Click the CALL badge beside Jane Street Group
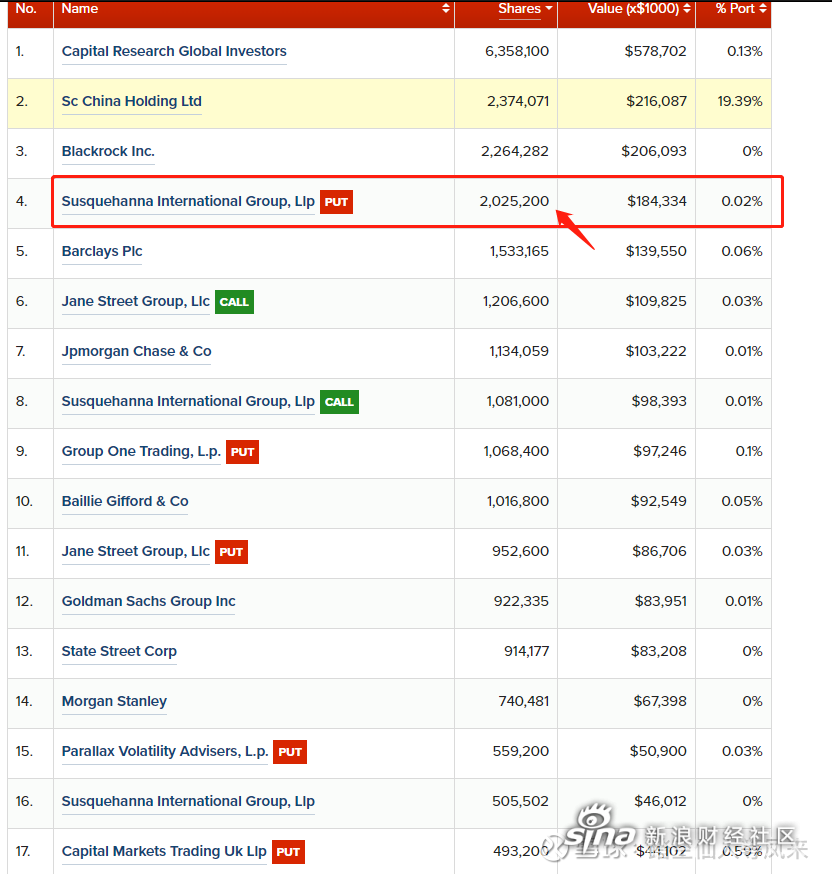Screen dimensions: 832x874 point(234,302)
